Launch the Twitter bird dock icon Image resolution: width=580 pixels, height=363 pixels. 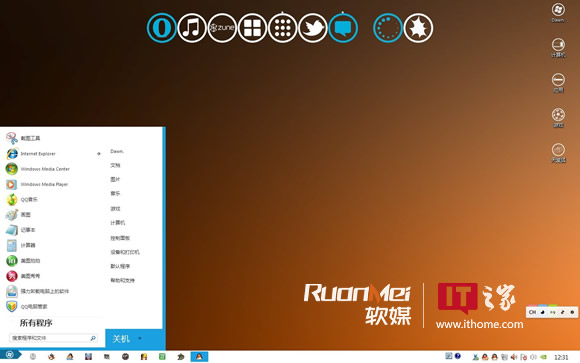click(313, 28)
